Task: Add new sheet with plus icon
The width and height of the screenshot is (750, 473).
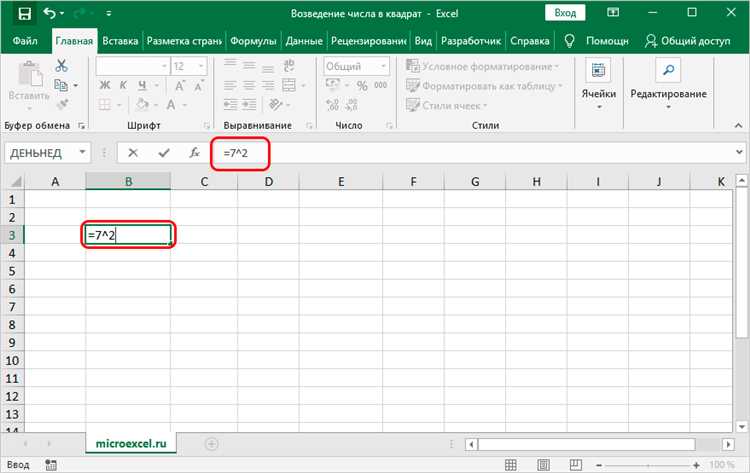Action: pyautogui.click(x=211, y=444)
